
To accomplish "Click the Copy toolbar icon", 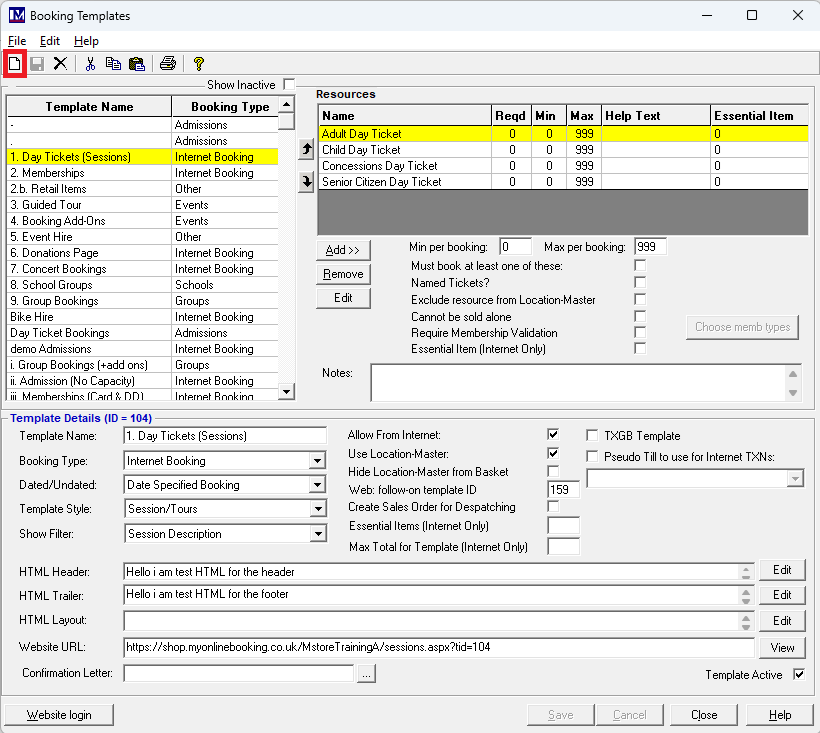I will pos(113,64).
